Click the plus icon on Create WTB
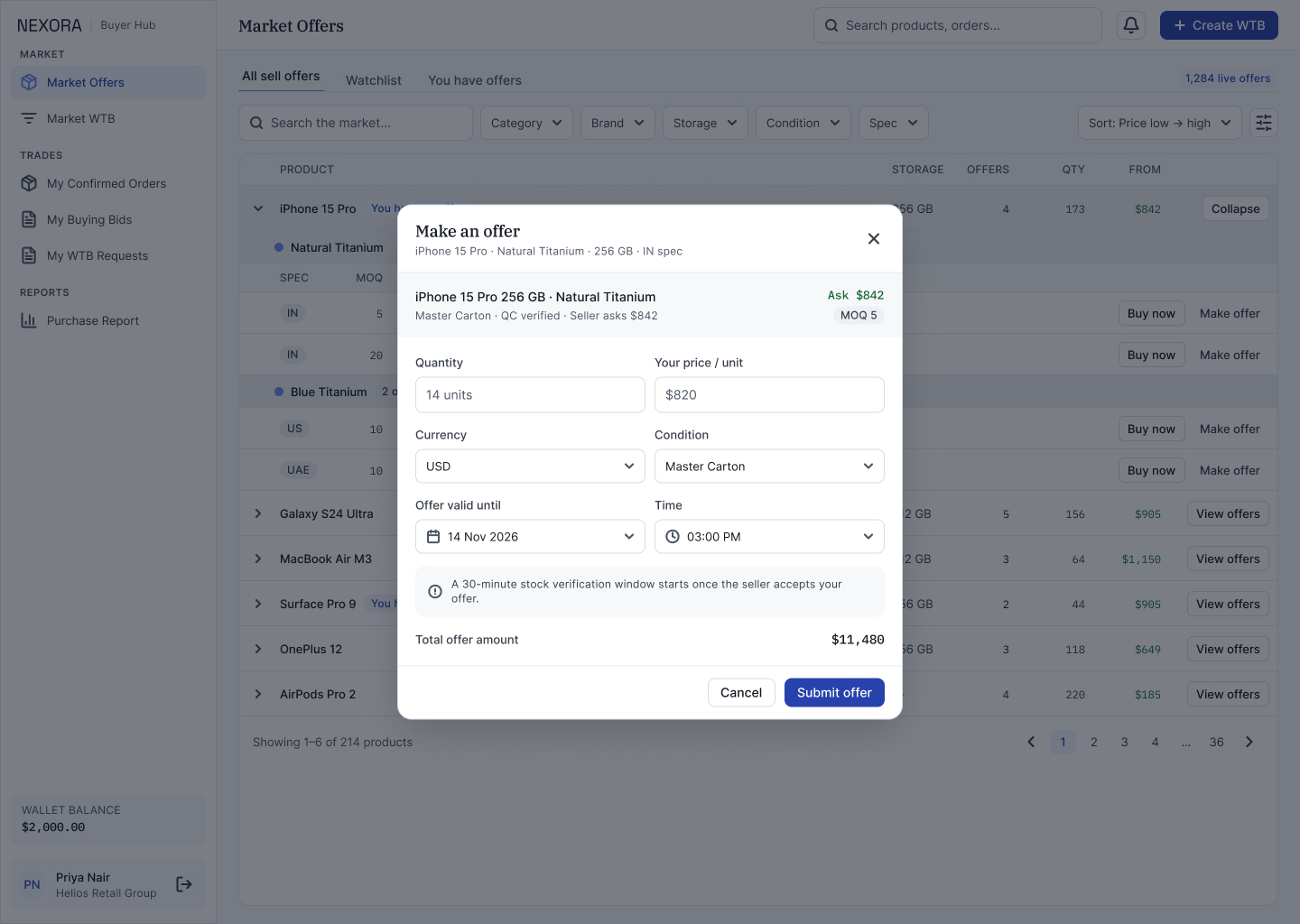Viewport: 1300px width, 924px height. pos(1179,25)
